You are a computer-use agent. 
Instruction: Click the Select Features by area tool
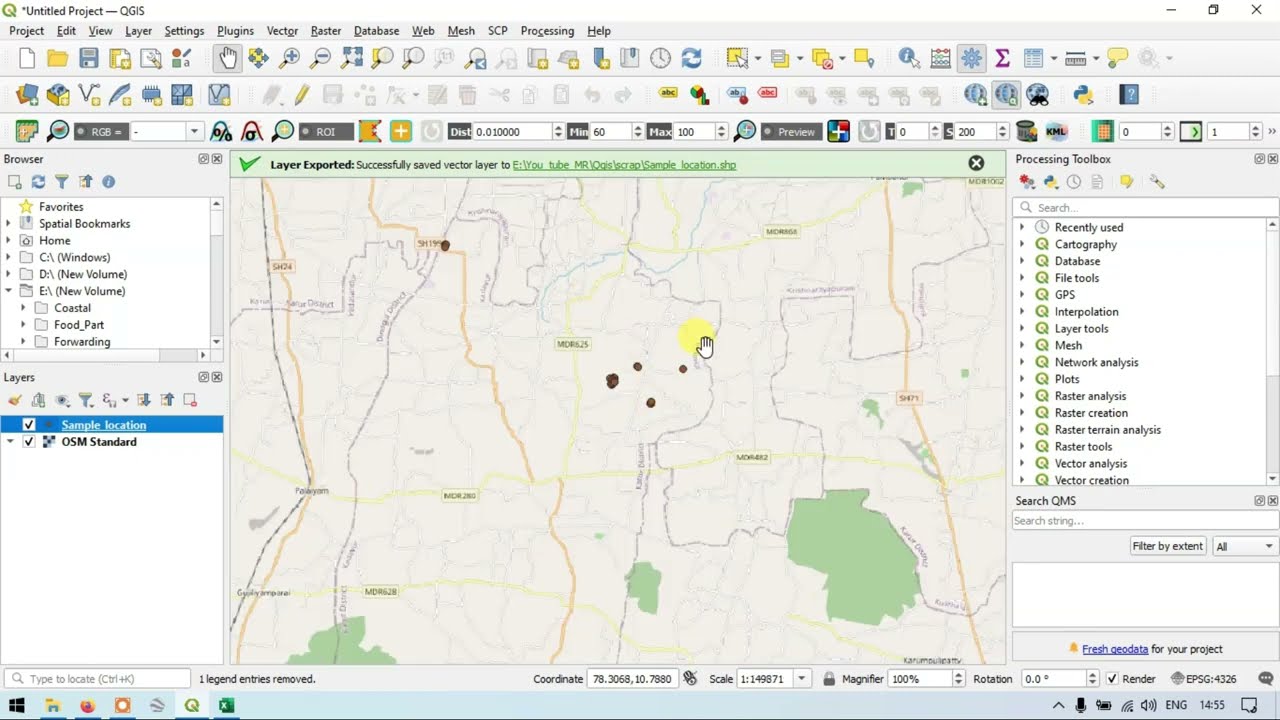(x=737, y=58)
